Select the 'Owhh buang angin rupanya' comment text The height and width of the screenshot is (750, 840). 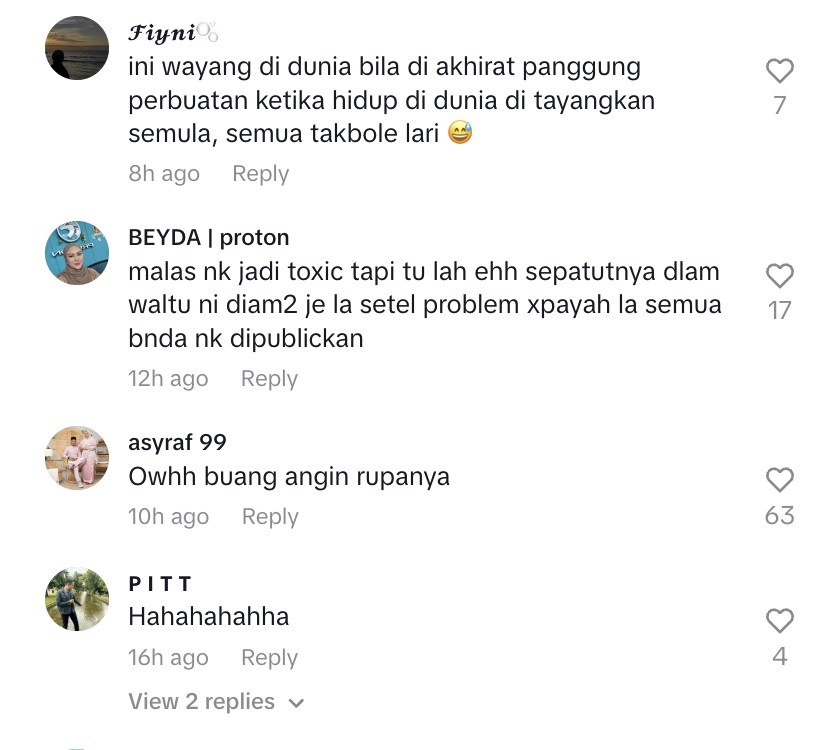289,476
